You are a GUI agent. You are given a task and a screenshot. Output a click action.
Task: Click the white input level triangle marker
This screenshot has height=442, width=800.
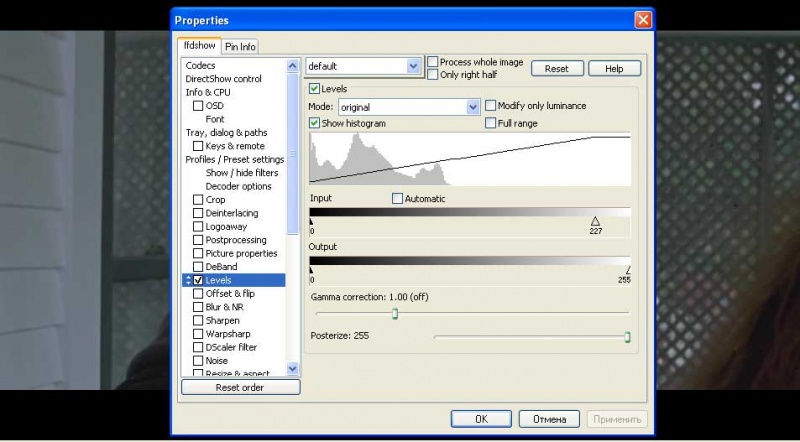pyautogui.click(x=595, y=221)
